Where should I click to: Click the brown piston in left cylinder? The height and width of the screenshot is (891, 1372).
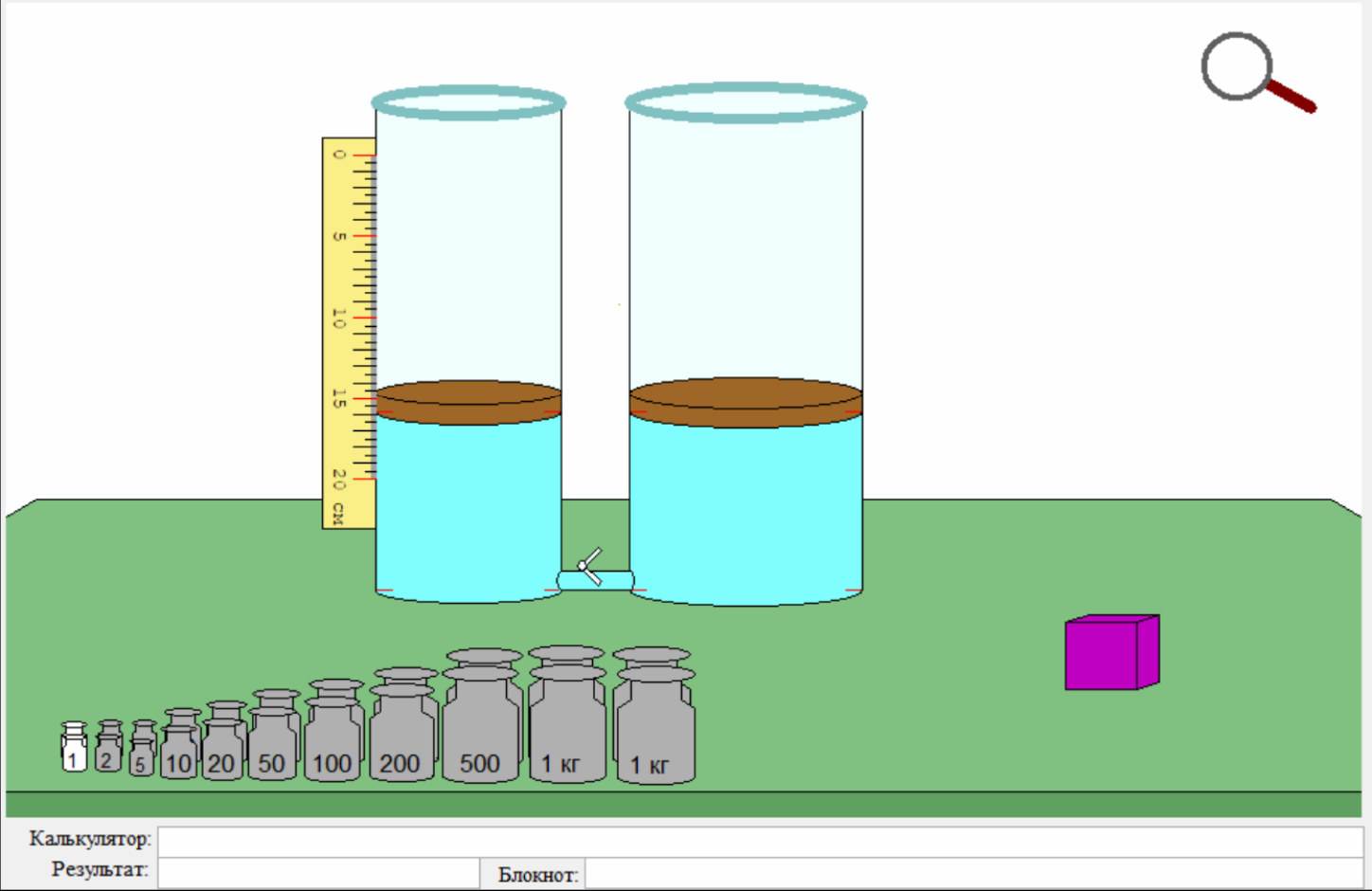point(469,403)
